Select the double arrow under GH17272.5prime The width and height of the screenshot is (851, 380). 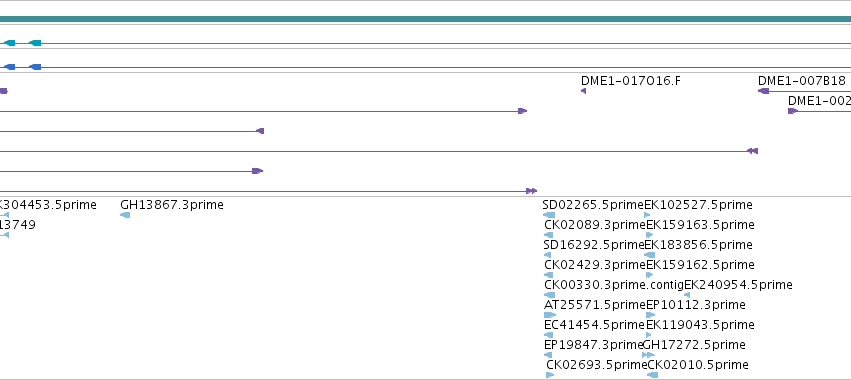(x=648, y=355)
